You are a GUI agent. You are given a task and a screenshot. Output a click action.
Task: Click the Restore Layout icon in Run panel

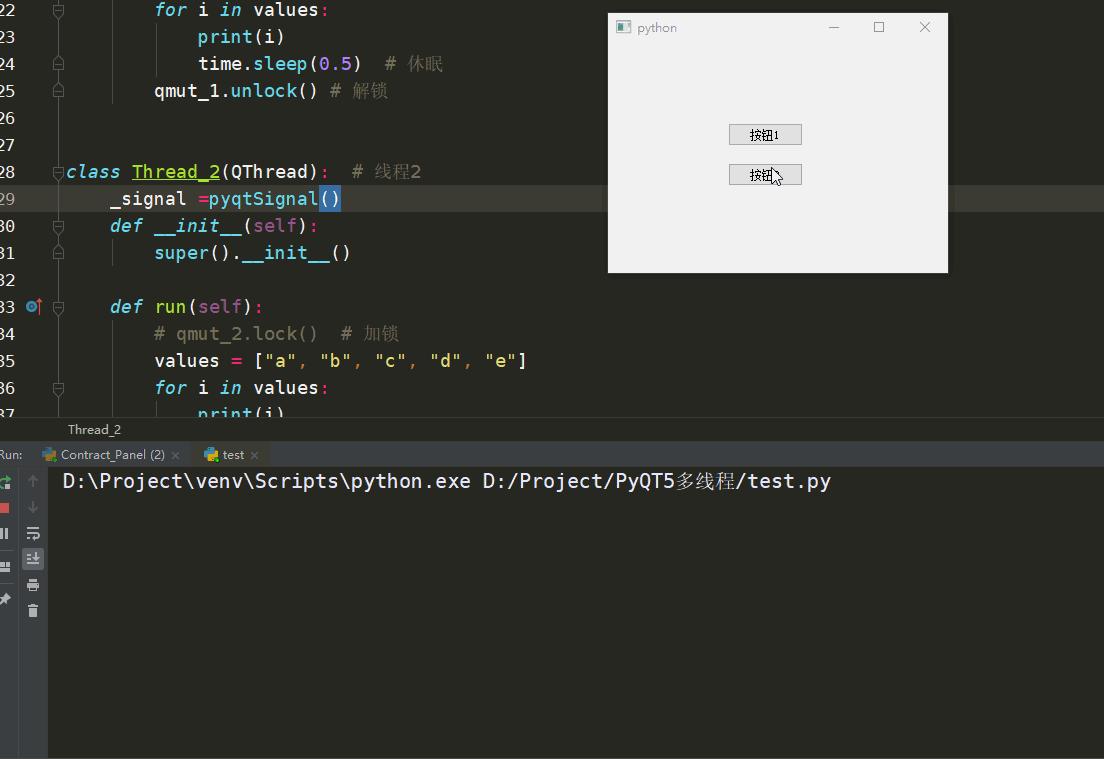(x=5, y=566)
